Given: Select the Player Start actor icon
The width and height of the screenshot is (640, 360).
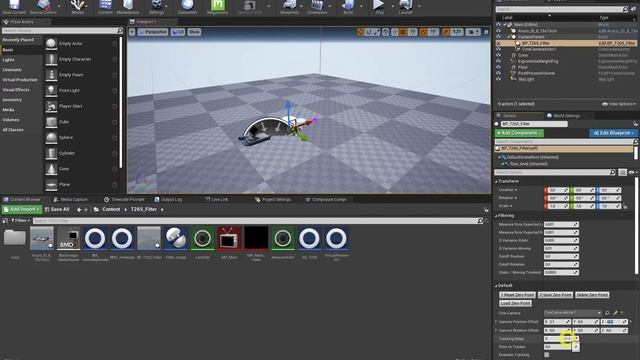Looking at the screenshot, I should pyautogui.click(x=51, y=106).
